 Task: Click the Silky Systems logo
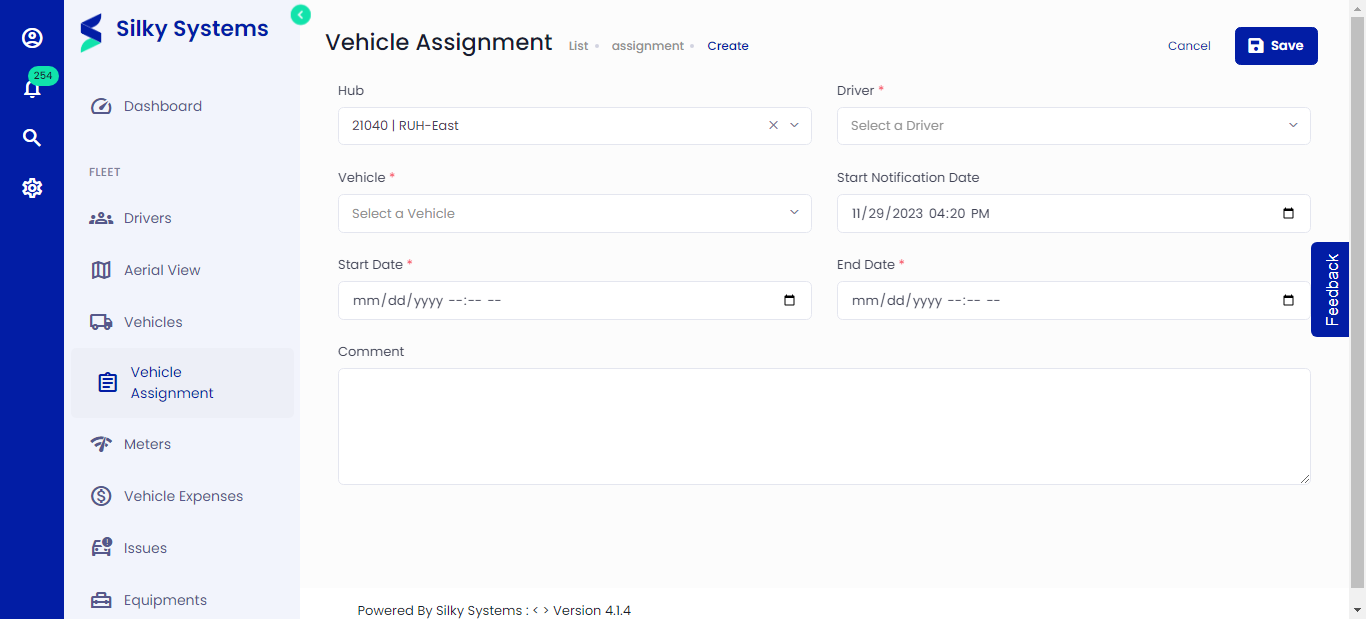coord(174,30)
